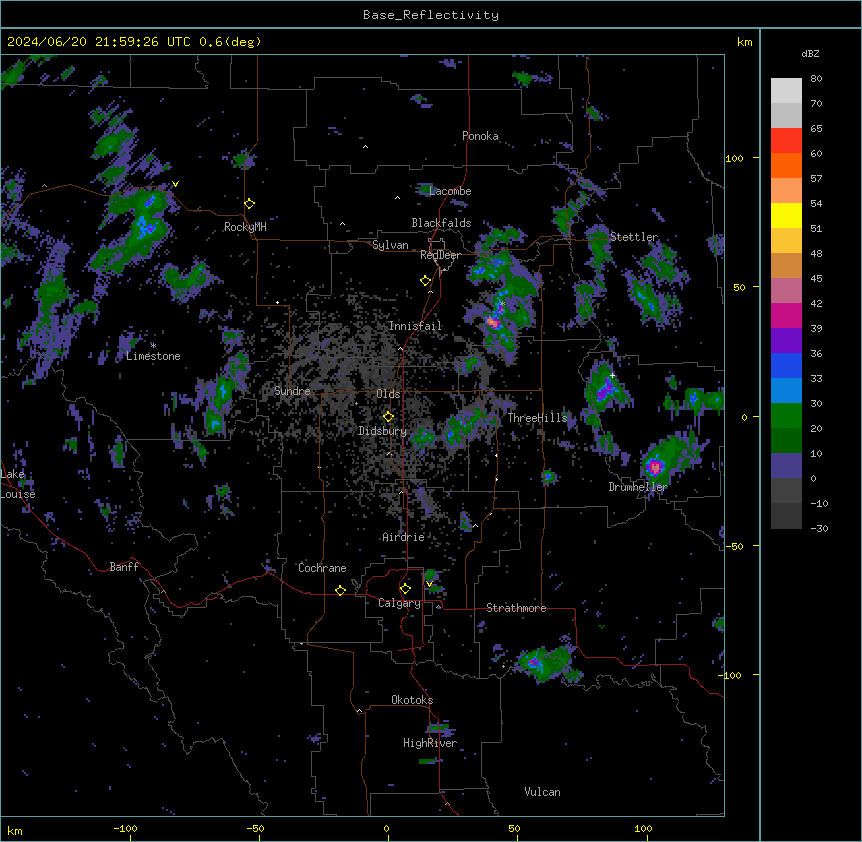Image resolution: width=862 pixels, height=842 pixels.
Task: Click the 65 value on the dBZ legend
Action: click(x=816, y=129)
